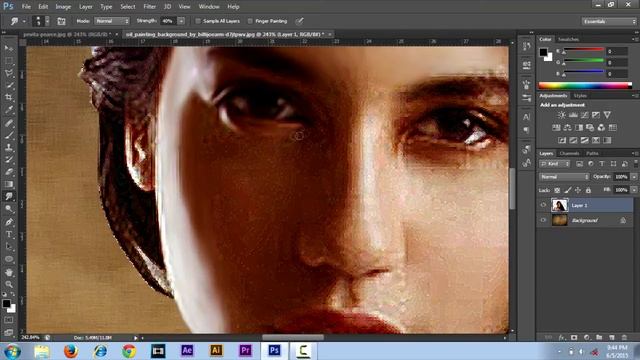Select the Eraser tool
The width and height of the screenshot is (640, 360).
pos(9,172)
